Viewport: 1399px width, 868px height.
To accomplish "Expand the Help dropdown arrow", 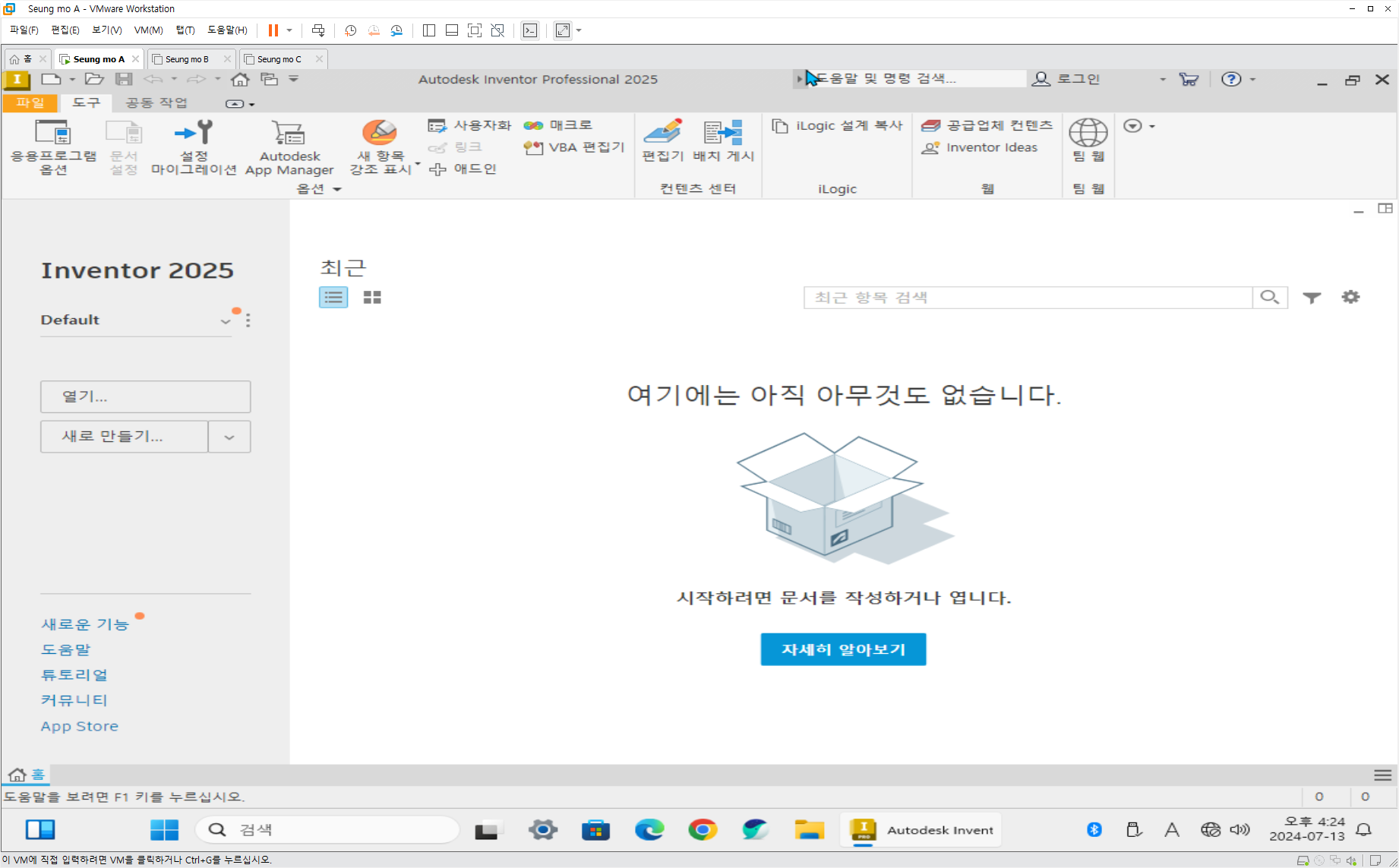I will pyautogui.click(x=1253, y=80).
